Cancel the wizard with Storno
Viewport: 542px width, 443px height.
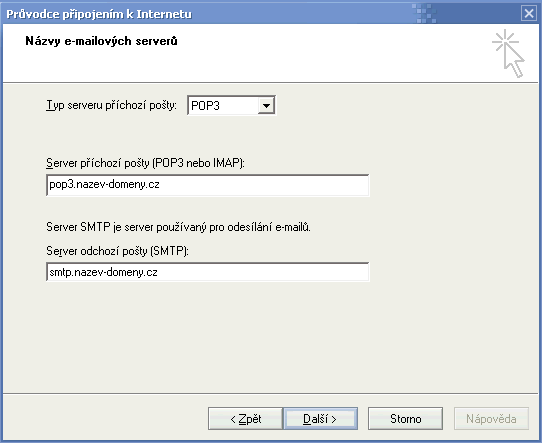tap(405, 419)
